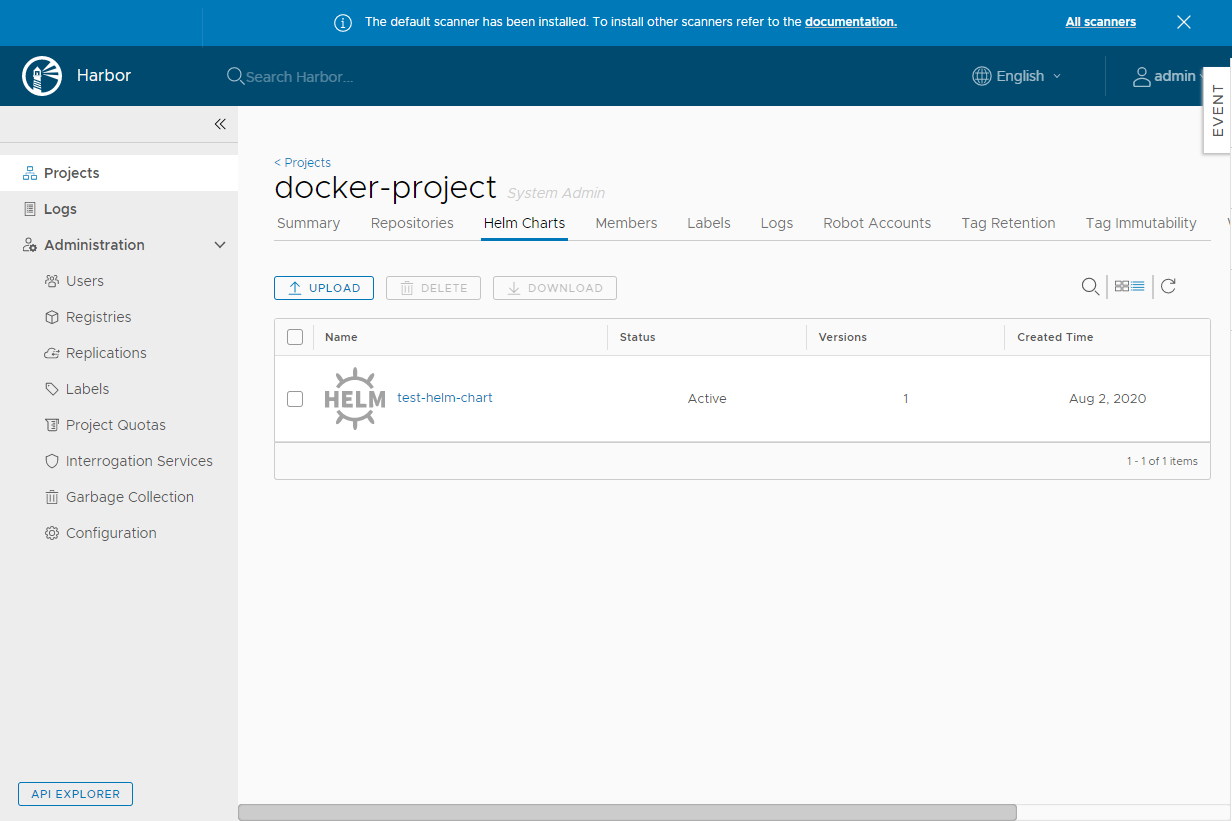Sort by the Versions column header
Screen dimensions: 1232x821
pyautogui.click(x=842, y=337)
